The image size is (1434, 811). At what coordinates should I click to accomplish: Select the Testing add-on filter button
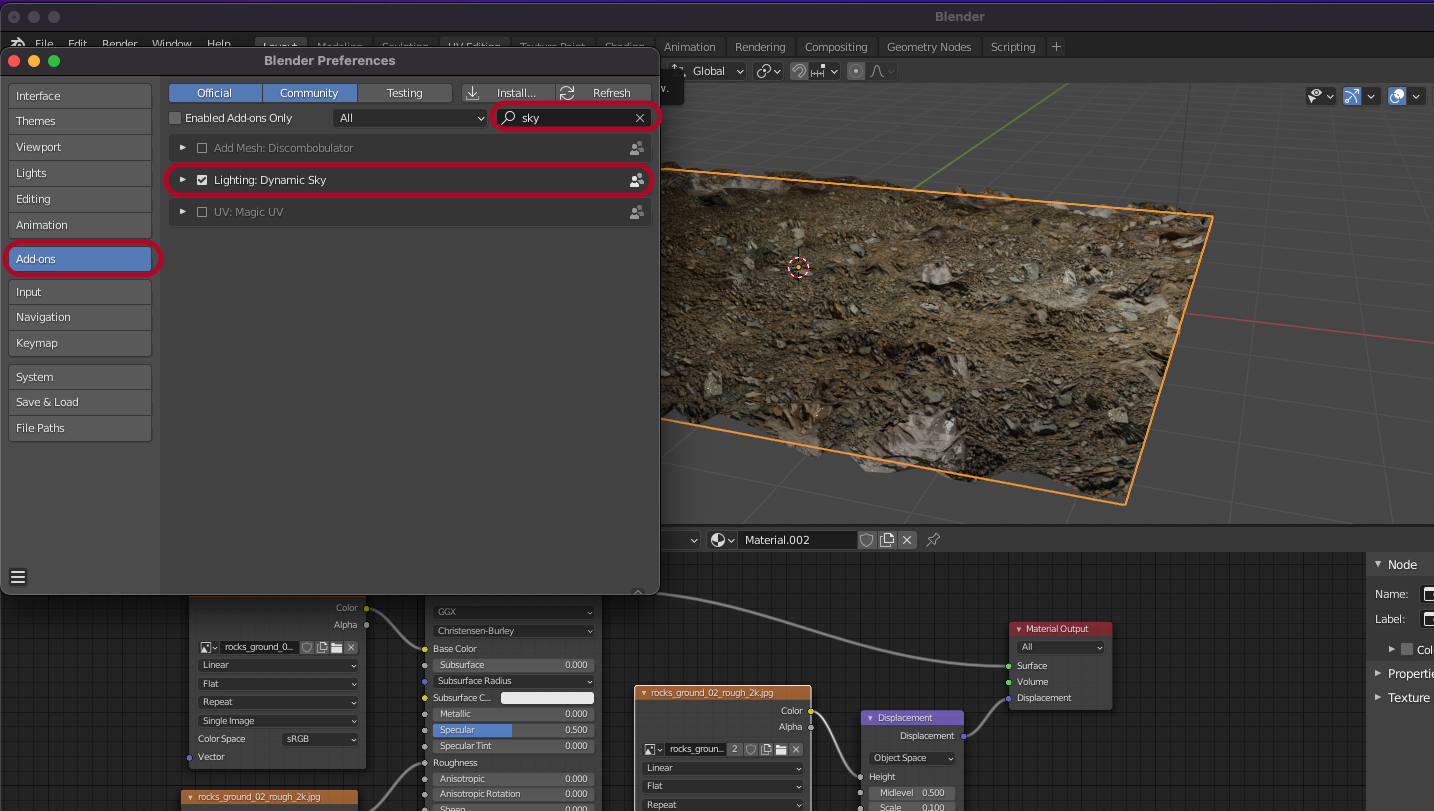(404, 93)
